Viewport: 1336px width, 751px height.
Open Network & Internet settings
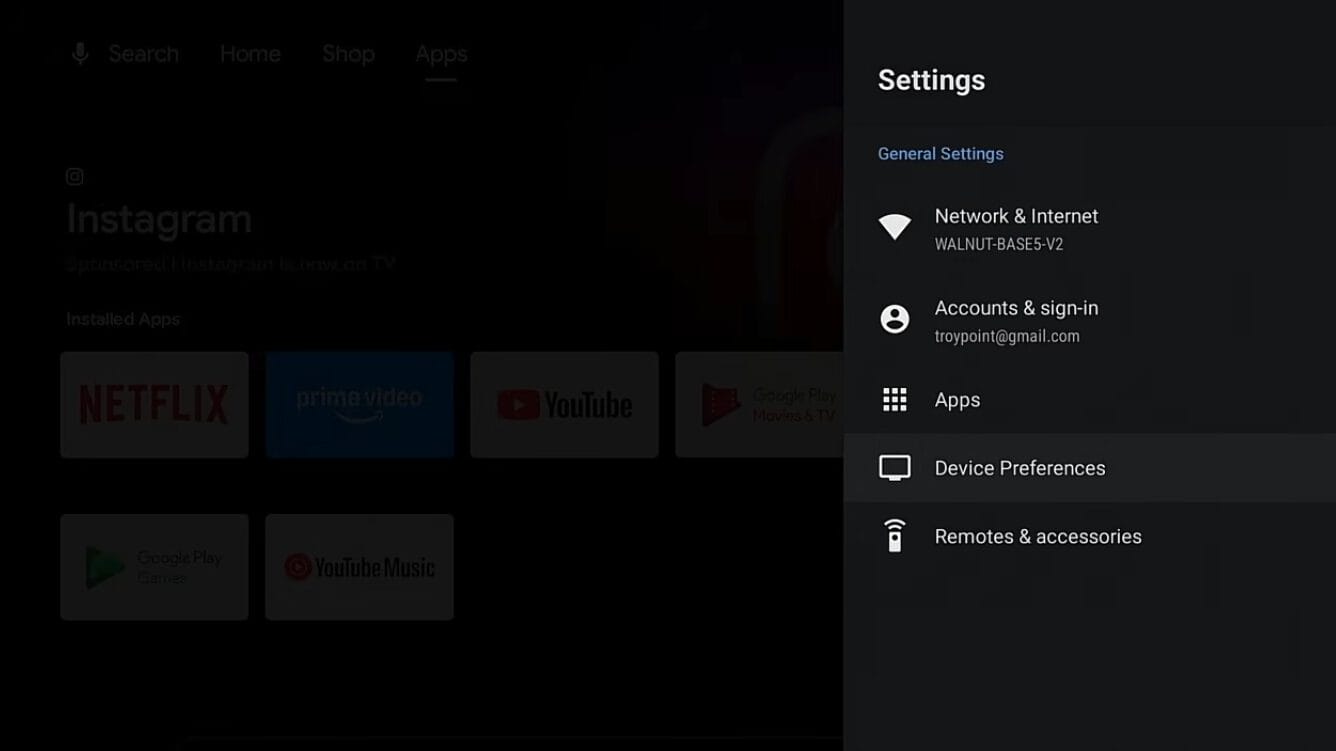click(x=1090, y=229)
